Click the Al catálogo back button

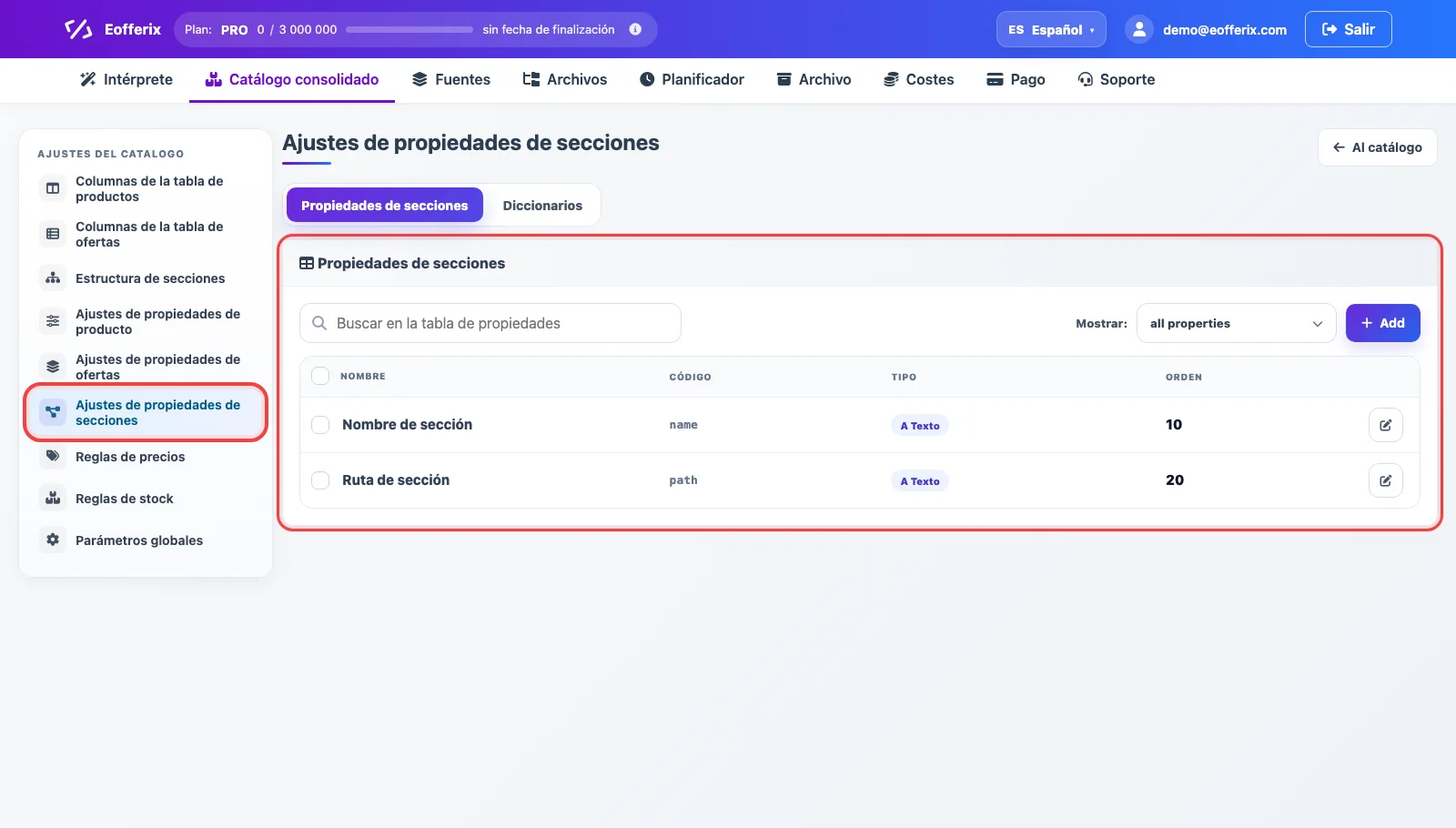[1377, 147]
